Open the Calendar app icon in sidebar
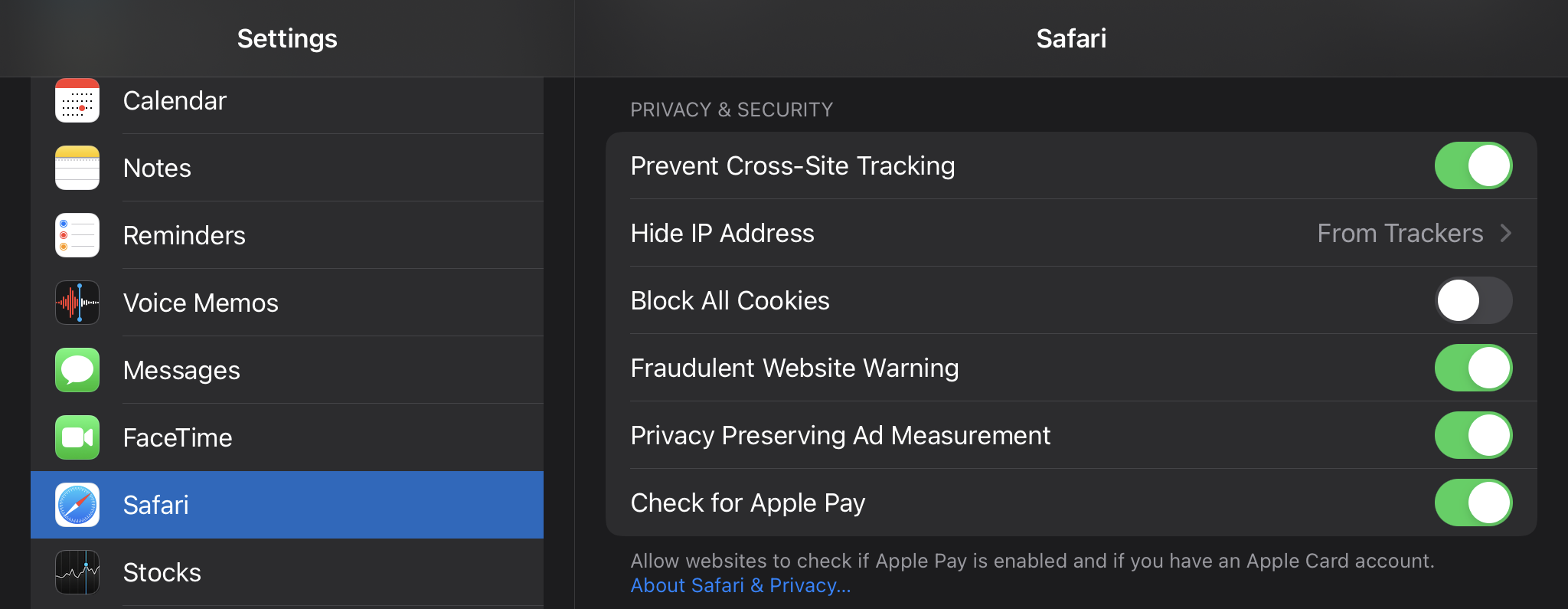 77,100
